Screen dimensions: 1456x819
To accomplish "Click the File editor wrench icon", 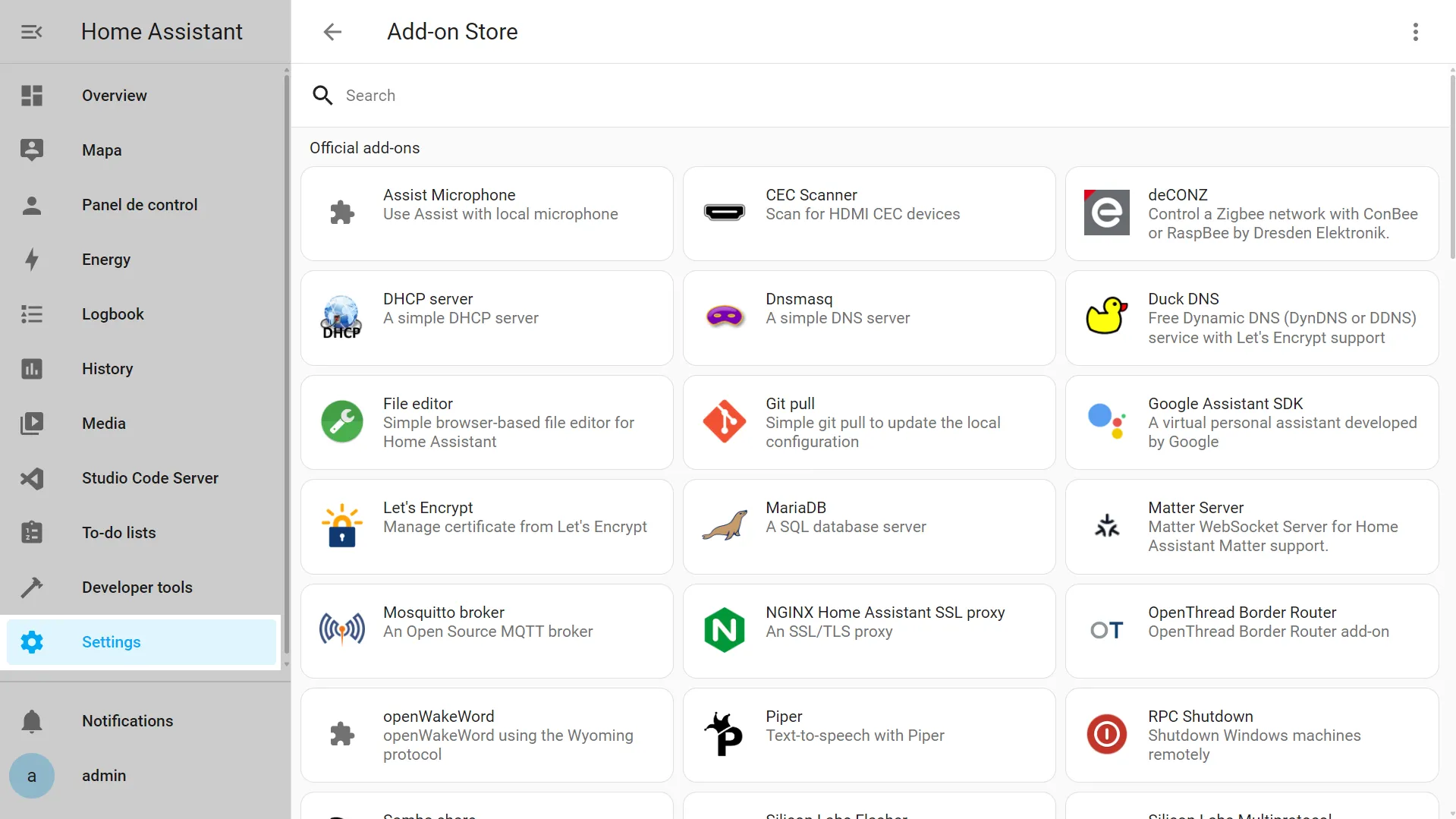I will 342,421.
